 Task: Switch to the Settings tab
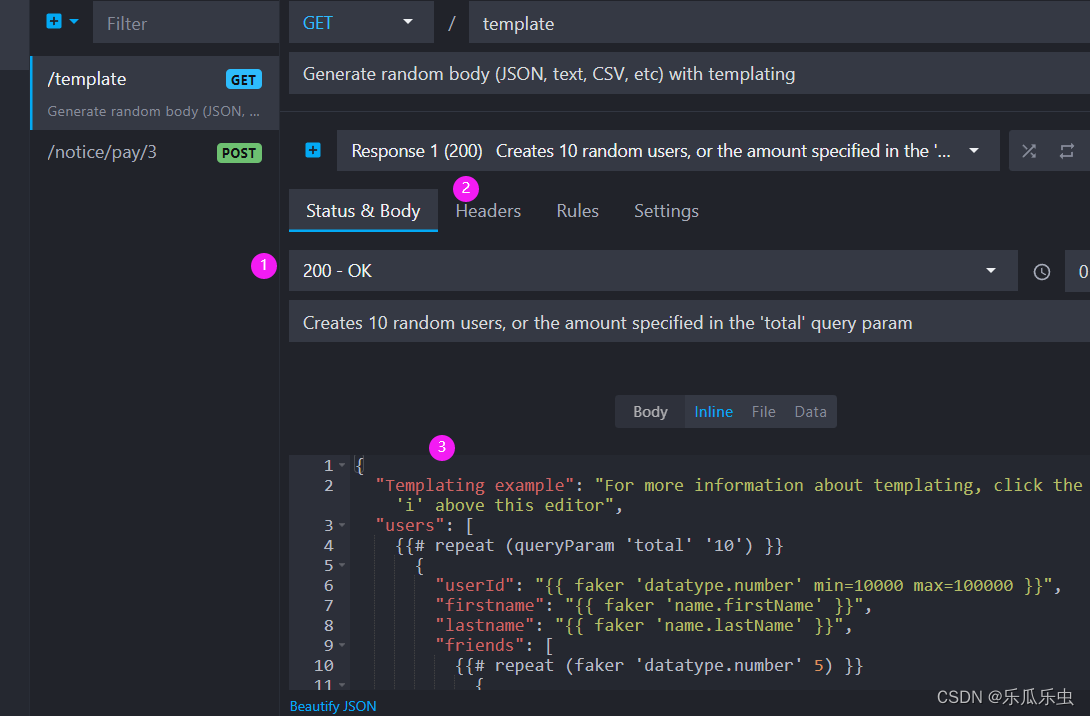click(666, 211)
